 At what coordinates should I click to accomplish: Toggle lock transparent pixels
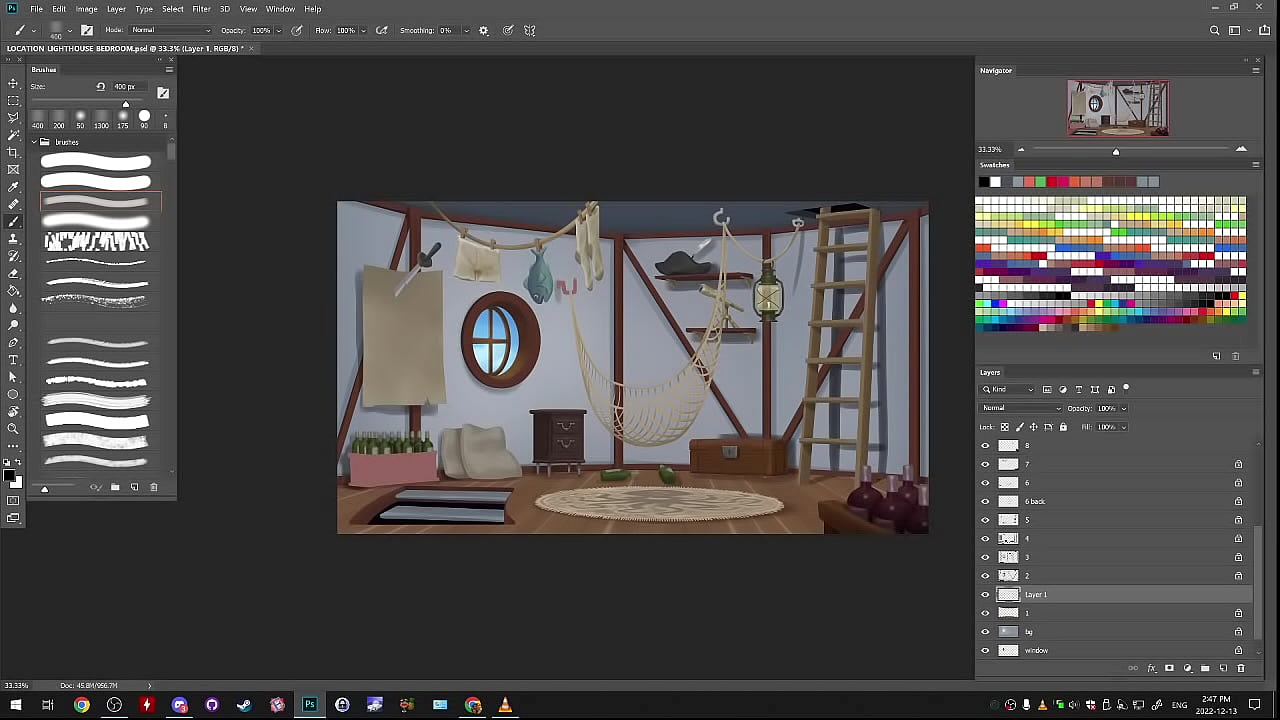[x=1005, y=427]
